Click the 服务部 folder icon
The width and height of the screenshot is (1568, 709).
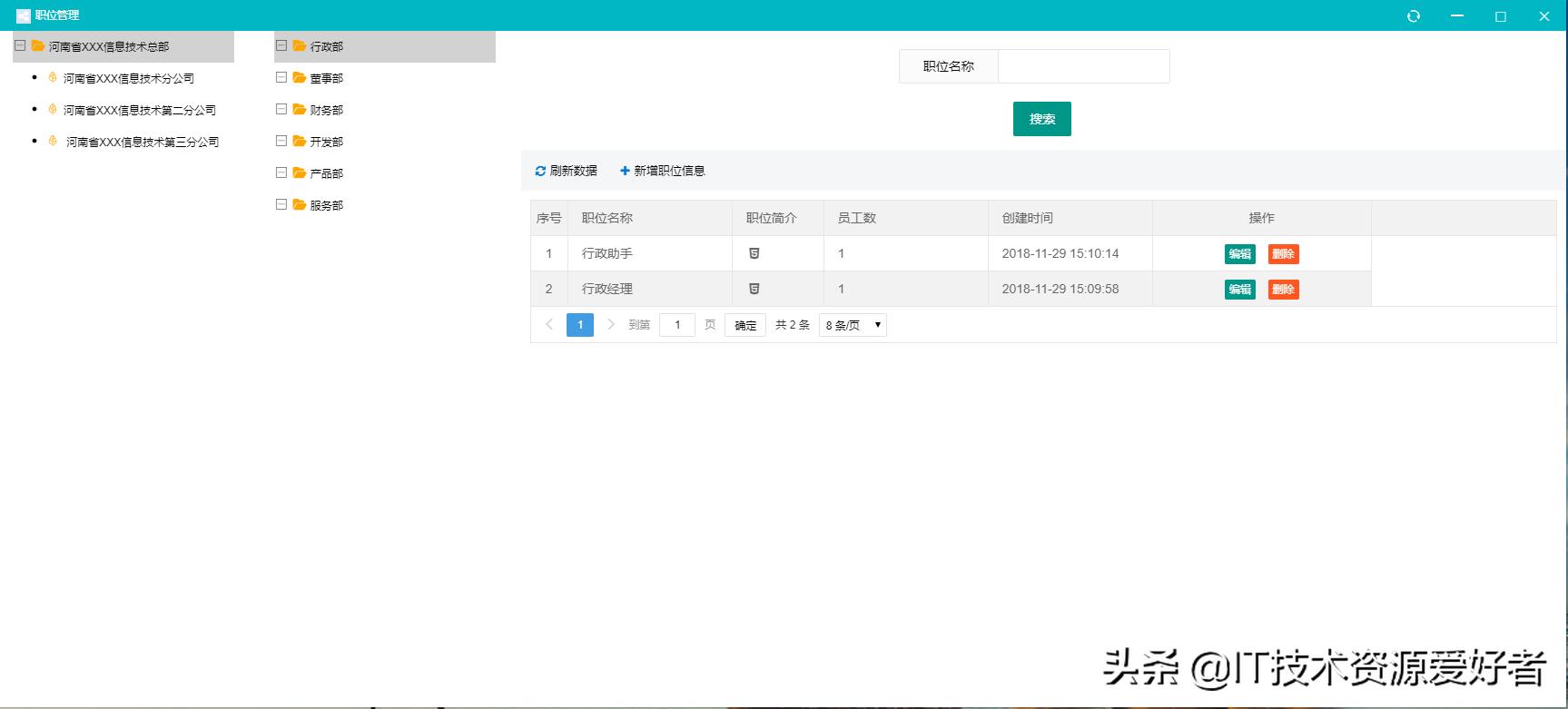(300, 204)
